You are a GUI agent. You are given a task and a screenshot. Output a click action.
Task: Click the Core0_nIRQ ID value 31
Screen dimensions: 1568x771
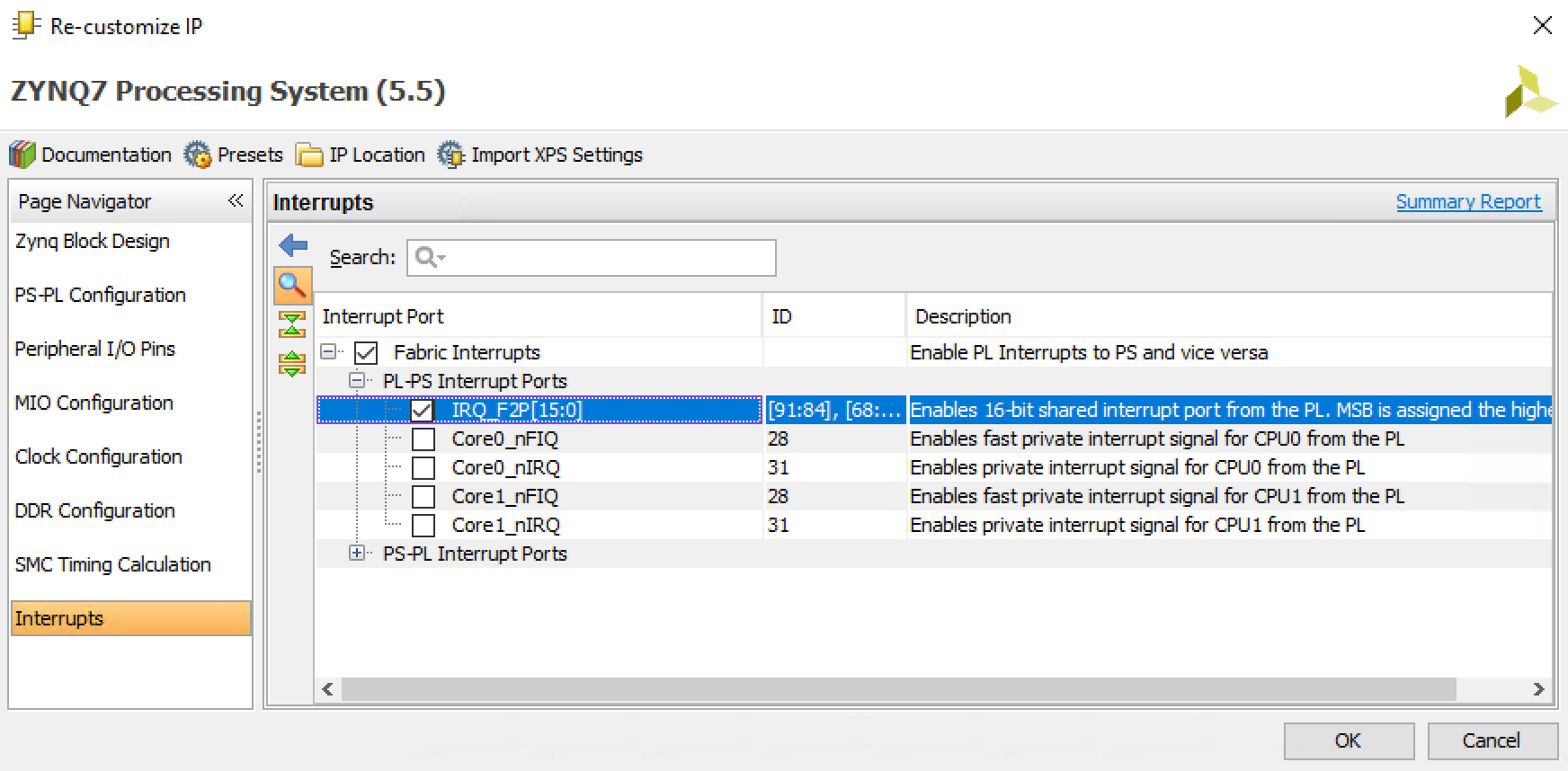tap(779, 468)
